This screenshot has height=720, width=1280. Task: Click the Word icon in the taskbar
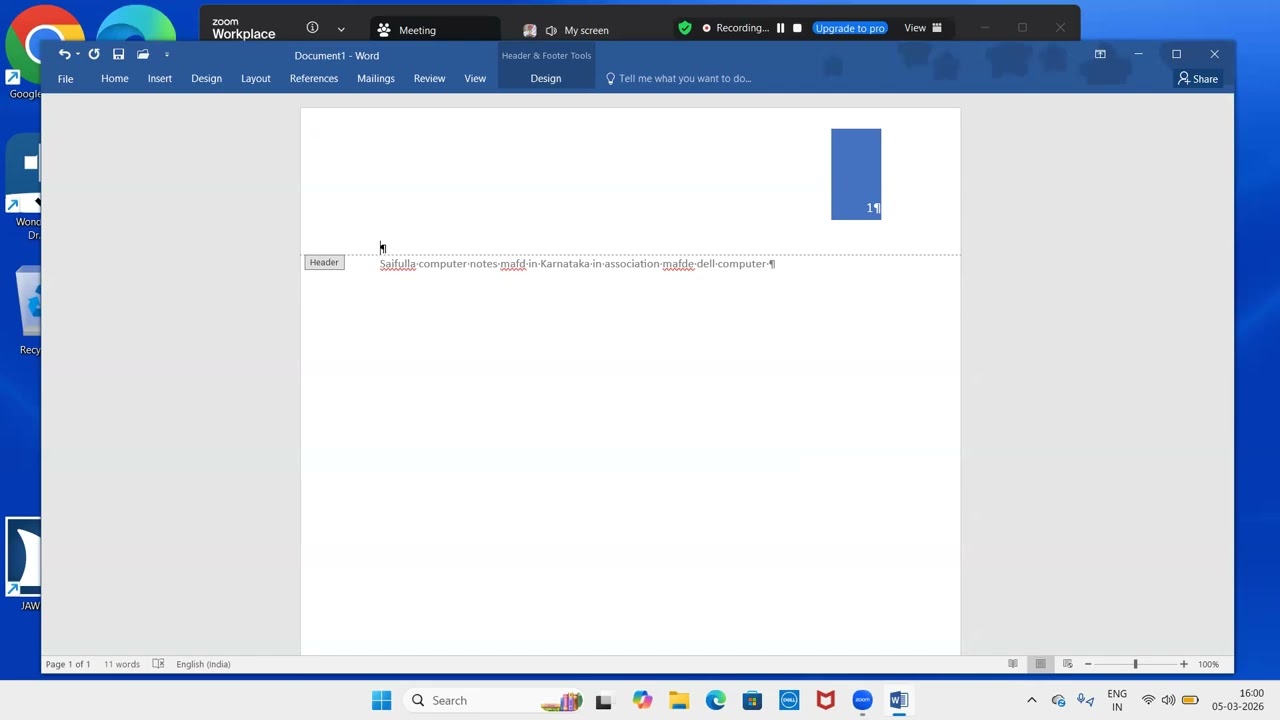(899, 701)
